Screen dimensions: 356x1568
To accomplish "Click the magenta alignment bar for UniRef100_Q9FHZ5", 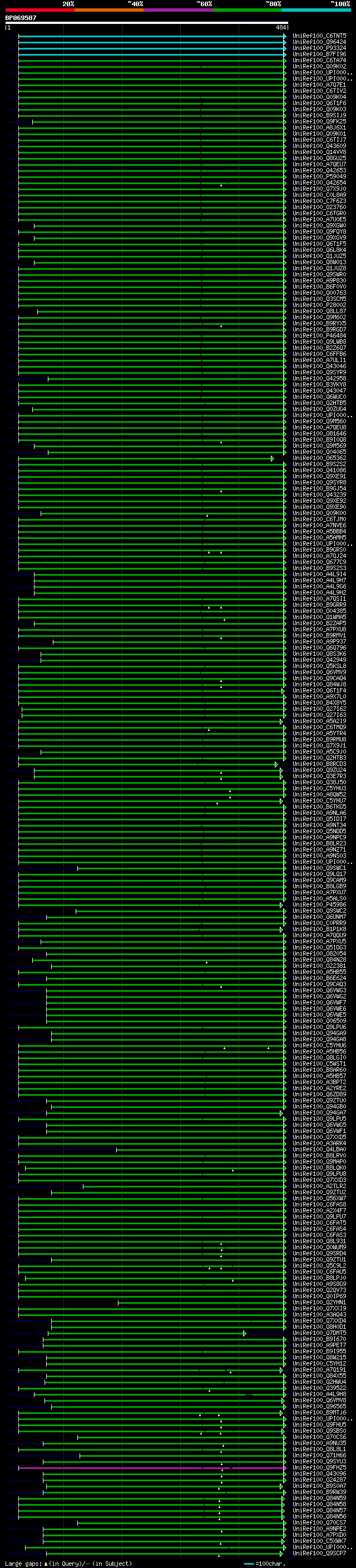I will coord(151,1467).
